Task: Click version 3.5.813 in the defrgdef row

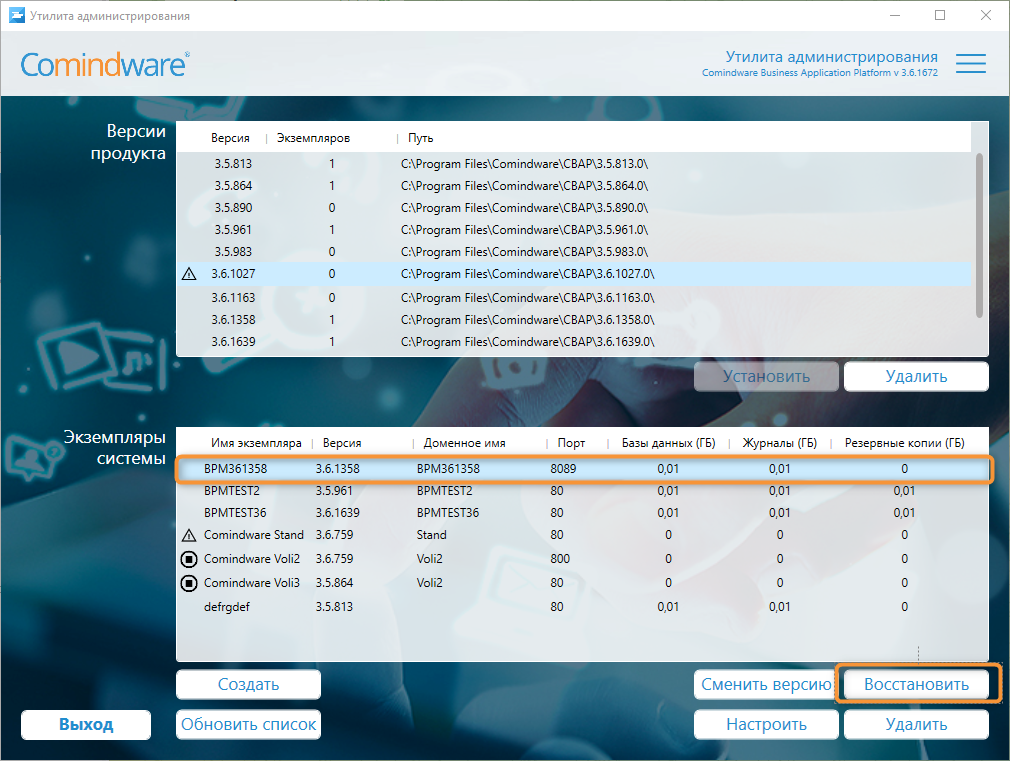Action: pos(334,606)
